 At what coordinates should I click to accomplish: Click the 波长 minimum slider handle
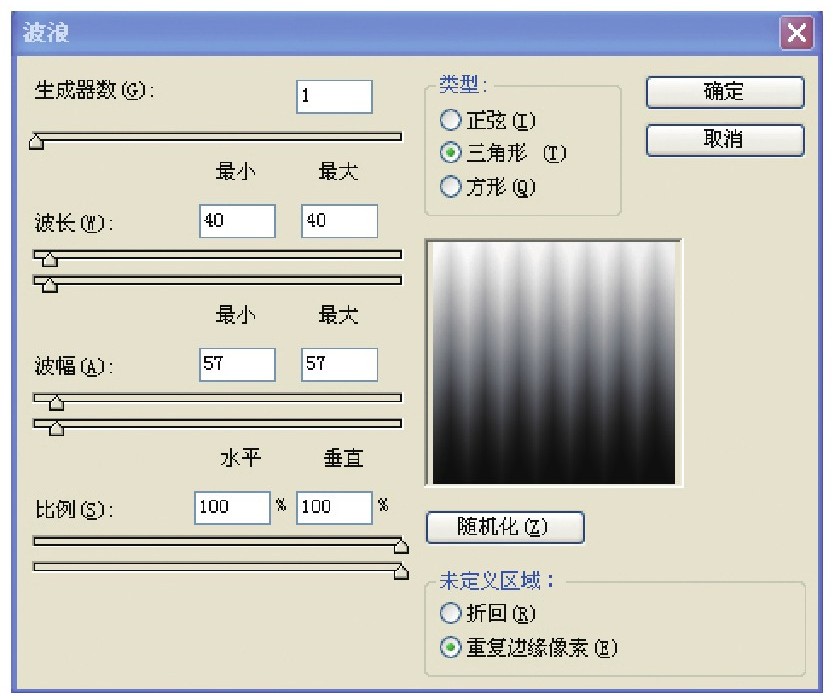(x=49, y=259)
